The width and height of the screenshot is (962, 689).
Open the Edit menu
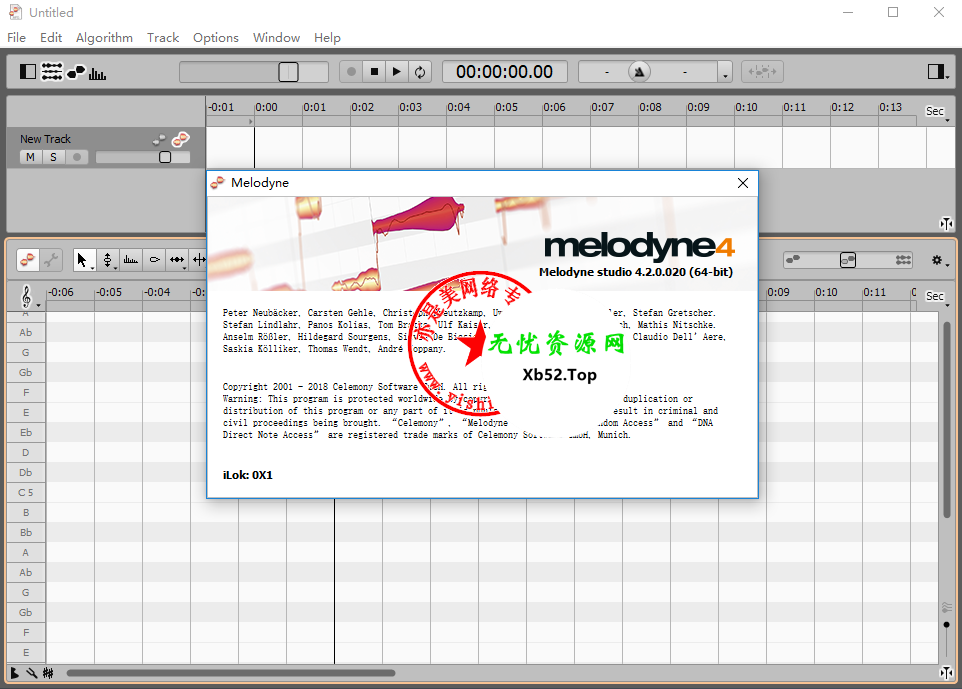(51, 37)
